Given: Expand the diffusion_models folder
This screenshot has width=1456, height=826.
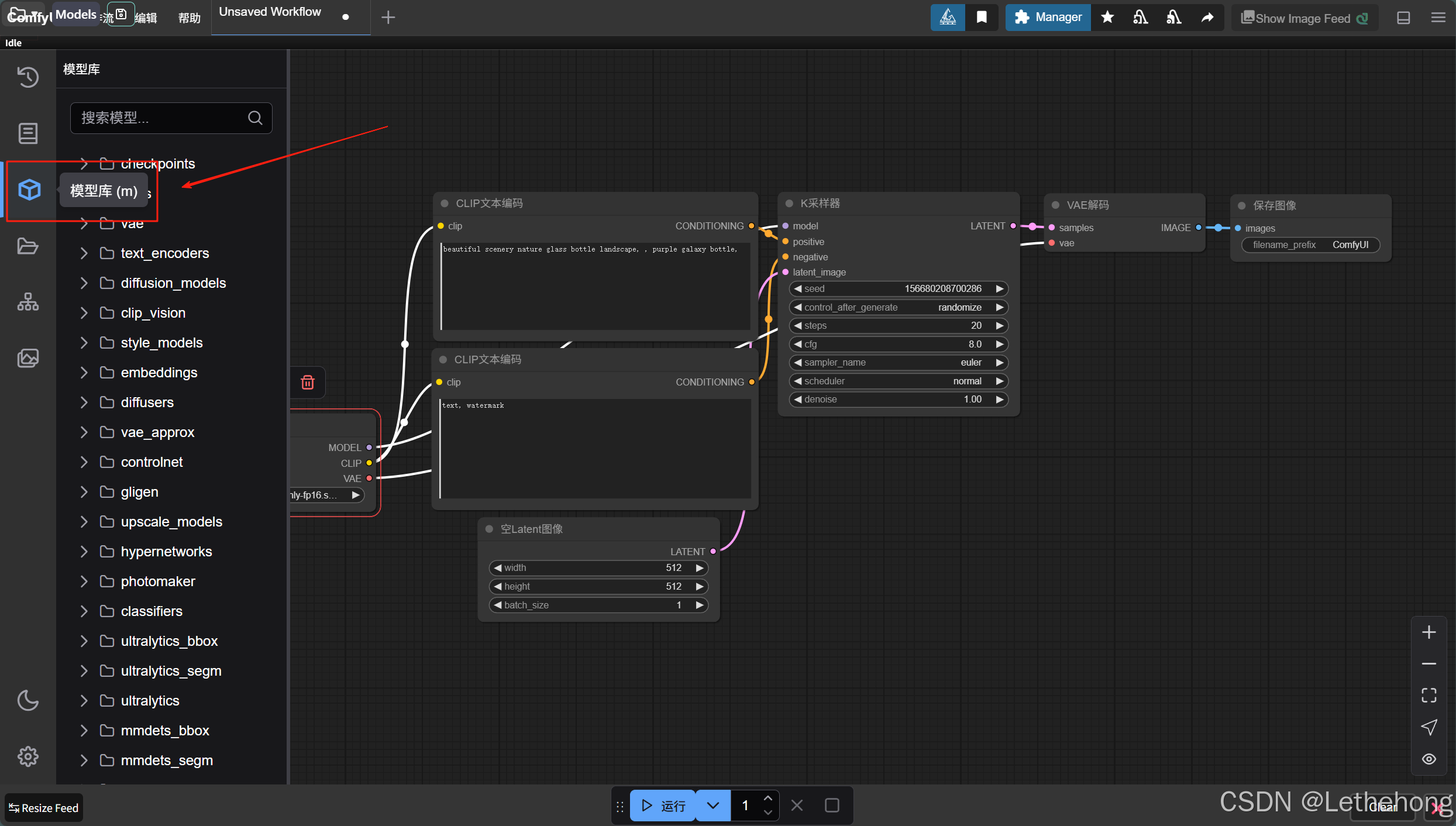Looking at the screenshot, I should click(x=84, y=283).
